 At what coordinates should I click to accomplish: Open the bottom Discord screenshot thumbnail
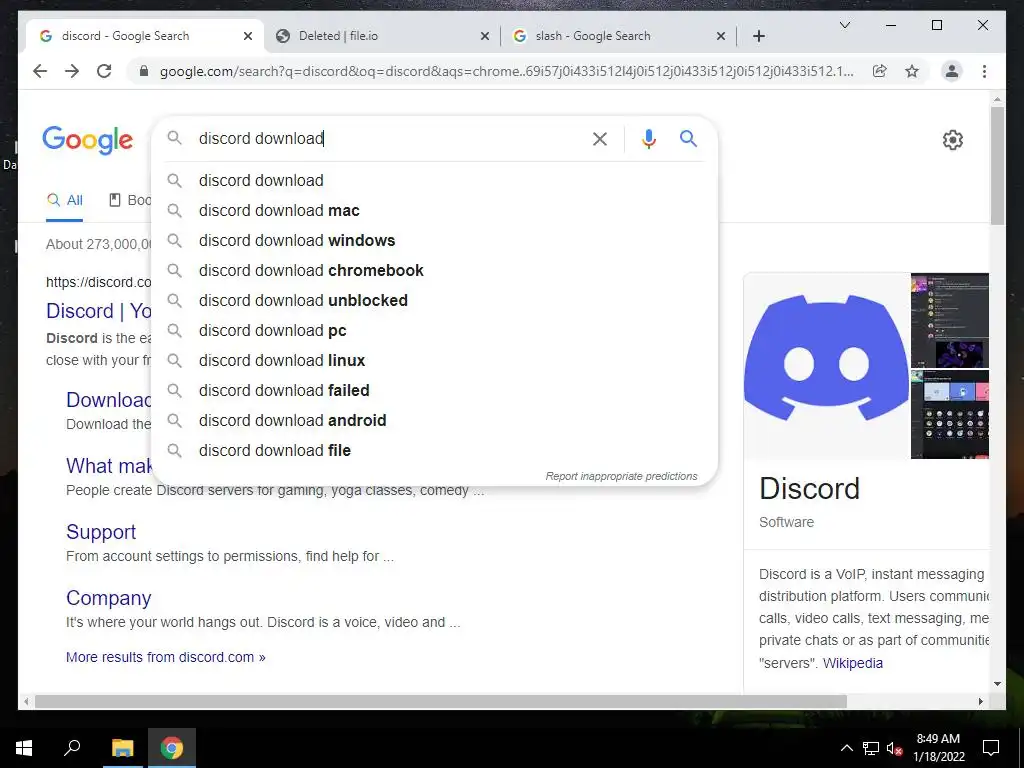950,415
